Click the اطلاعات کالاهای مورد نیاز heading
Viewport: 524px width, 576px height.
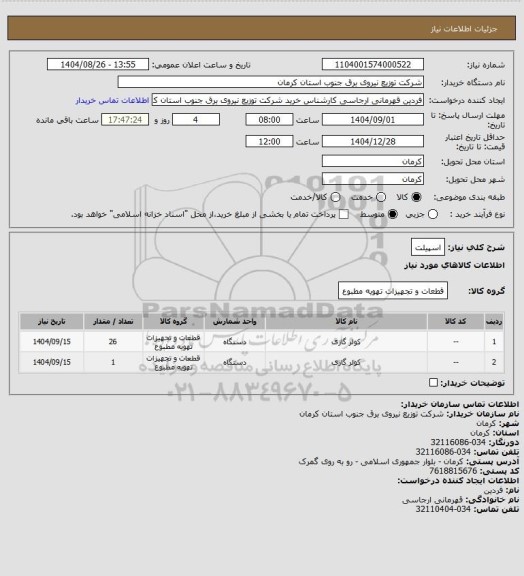(x=454, y=265)
